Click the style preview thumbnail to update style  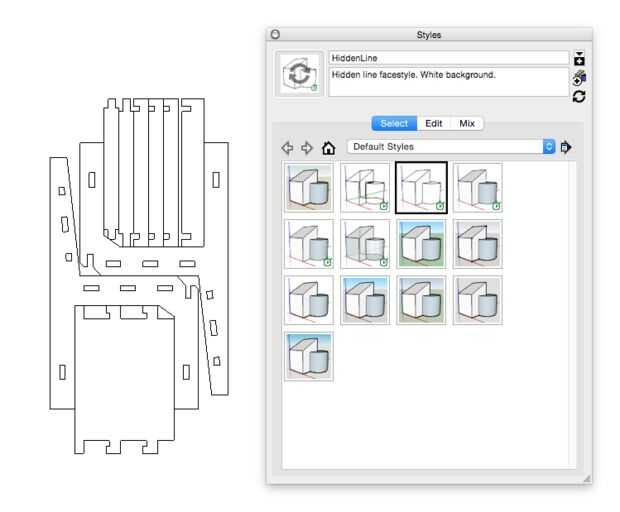coord(299,74)
